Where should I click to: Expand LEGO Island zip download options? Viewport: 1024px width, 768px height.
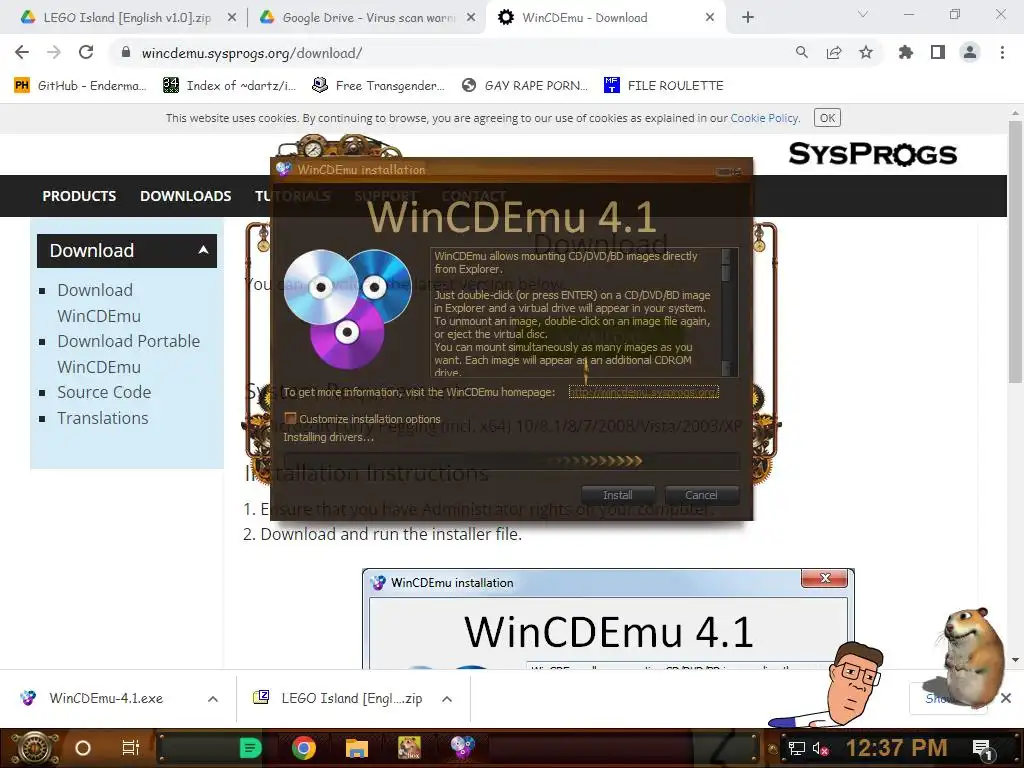(447, 699)
